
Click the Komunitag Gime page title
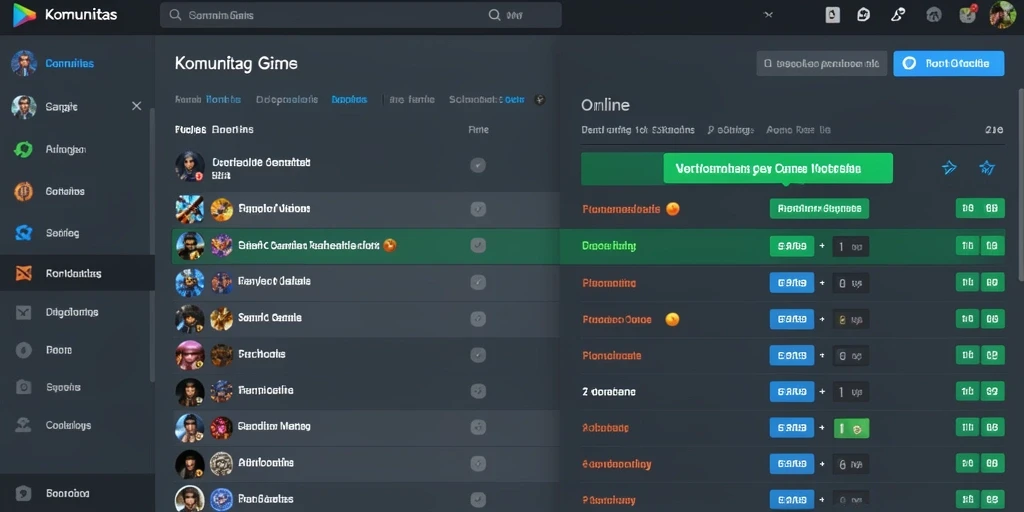tap(236, 63)
